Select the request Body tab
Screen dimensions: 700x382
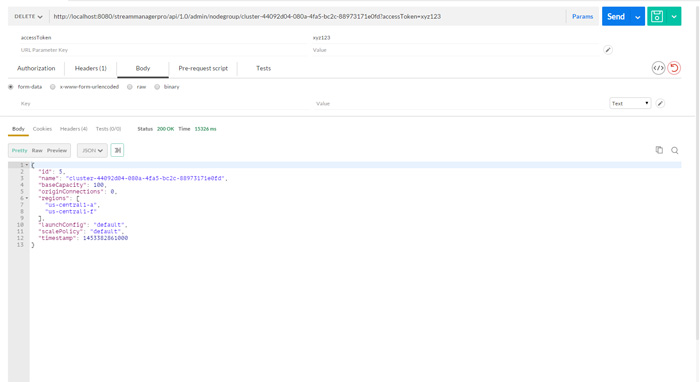click(143, 68)
